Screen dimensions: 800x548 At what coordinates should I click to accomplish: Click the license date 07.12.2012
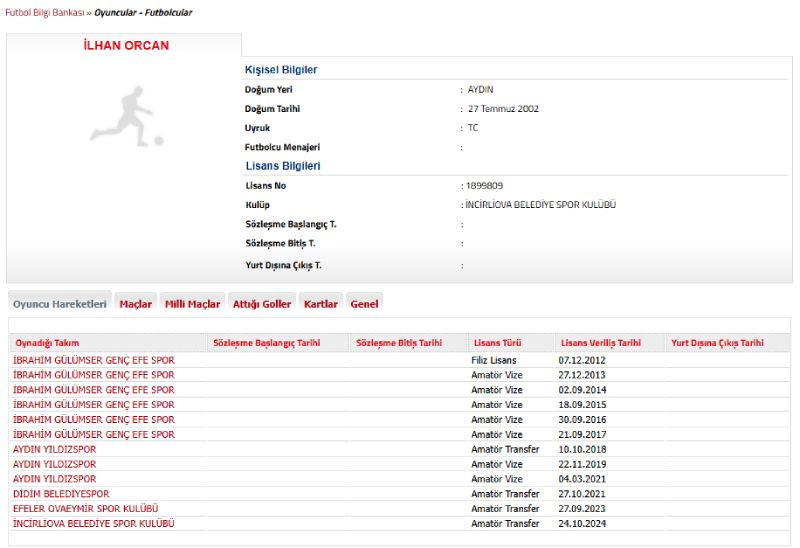pos(582,360)
